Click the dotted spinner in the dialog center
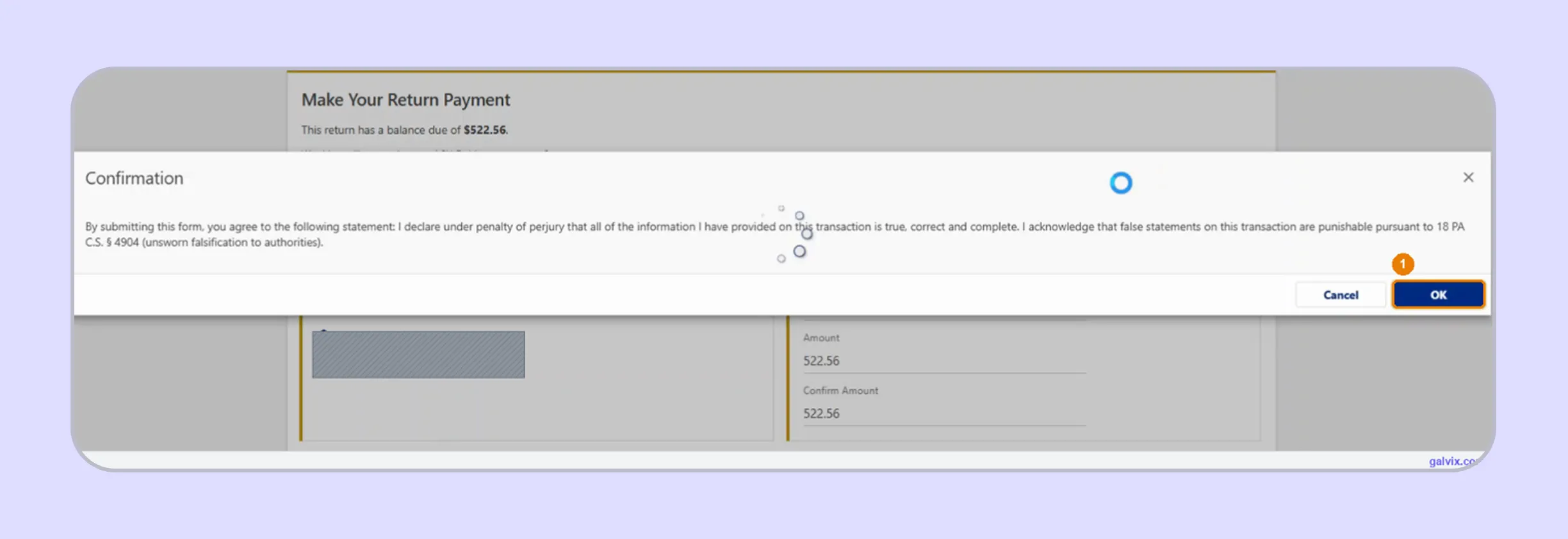Image resolution: width=1568 pixels, height=539 pixels. point(793,234)
